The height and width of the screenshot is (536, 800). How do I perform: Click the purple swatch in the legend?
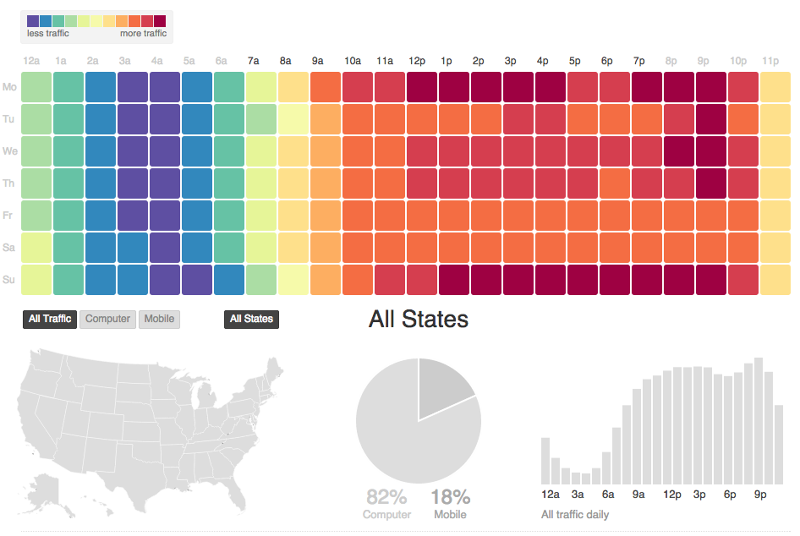33,21
